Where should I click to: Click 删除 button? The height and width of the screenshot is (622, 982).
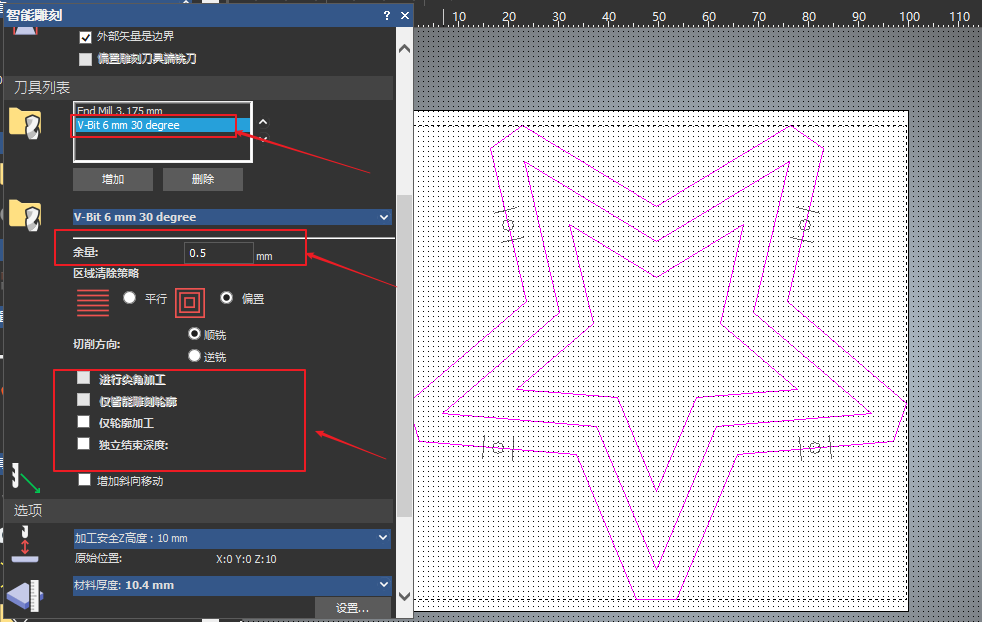click(x=203, y=179)
